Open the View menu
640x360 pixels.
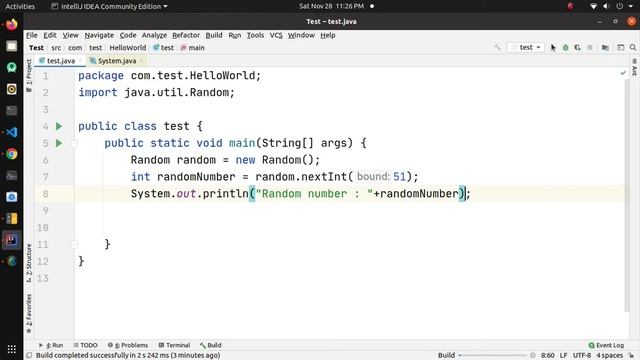70,35
